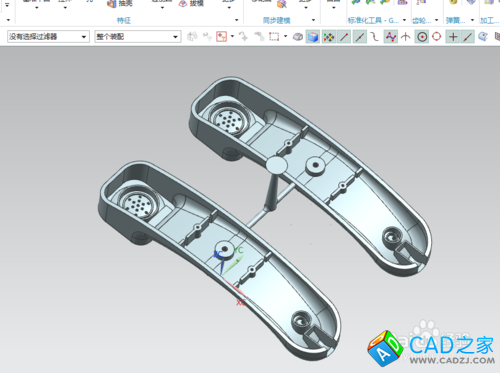Click the blue cube solid-body icon
The height and width of the screenshot is (373, 500).
[x=313, y=37]
